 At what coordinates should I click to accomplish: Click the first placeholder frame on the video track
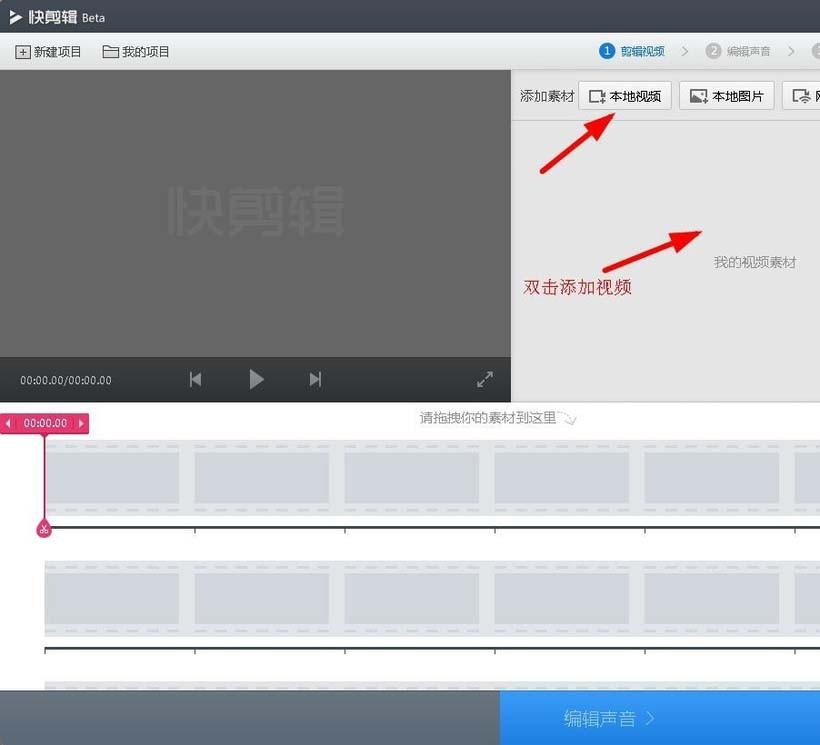coord(114,477)
